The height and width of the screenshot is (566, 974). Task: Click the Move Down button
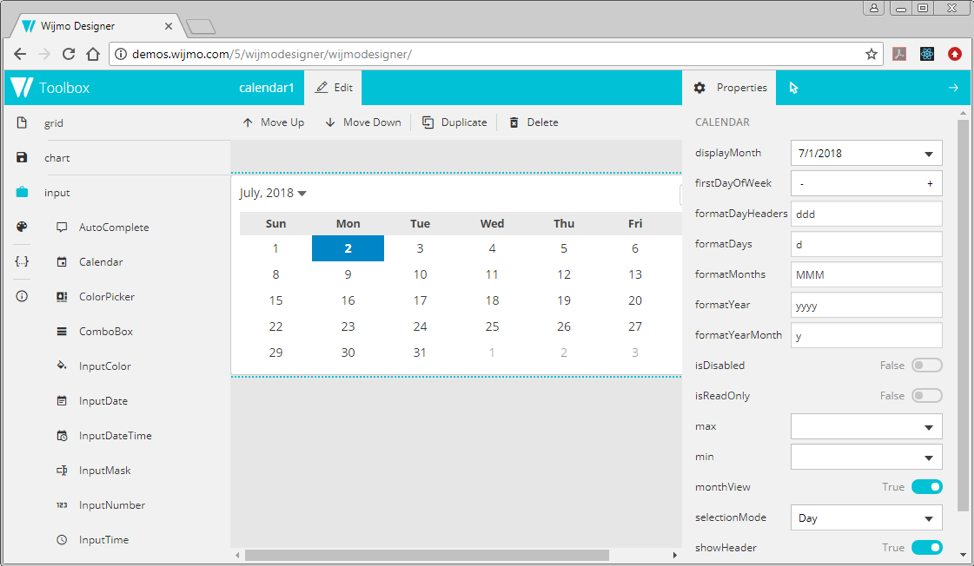363,122
